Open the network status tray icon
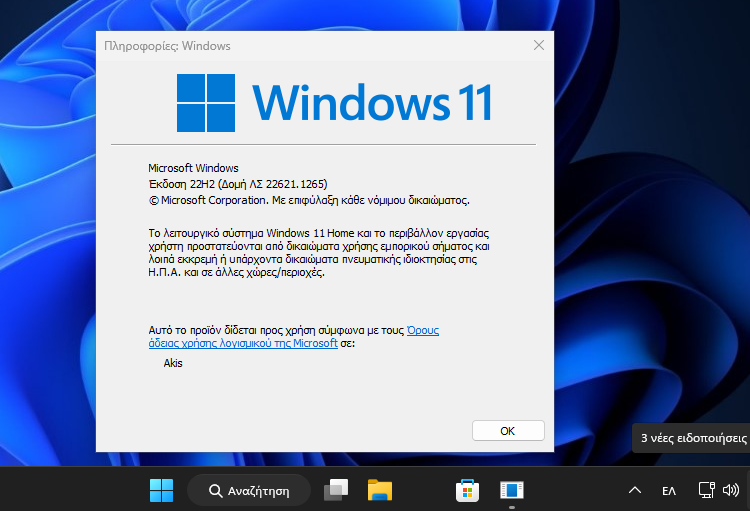The width and height of the screenshot is (750, 511). click(706, 490)
